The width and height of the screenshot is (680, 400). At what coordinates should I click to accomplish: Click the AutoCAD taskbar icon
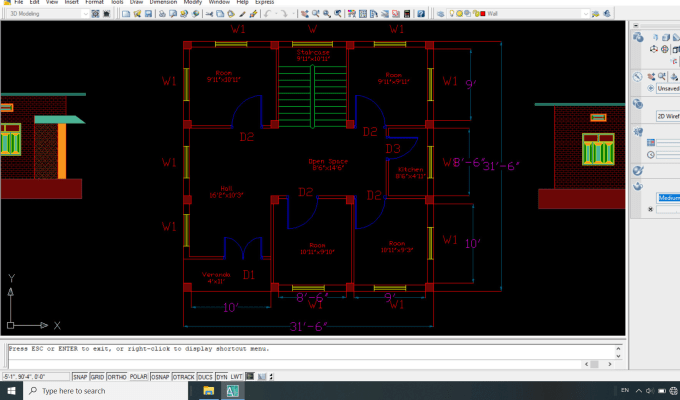[x=232, y=391]
